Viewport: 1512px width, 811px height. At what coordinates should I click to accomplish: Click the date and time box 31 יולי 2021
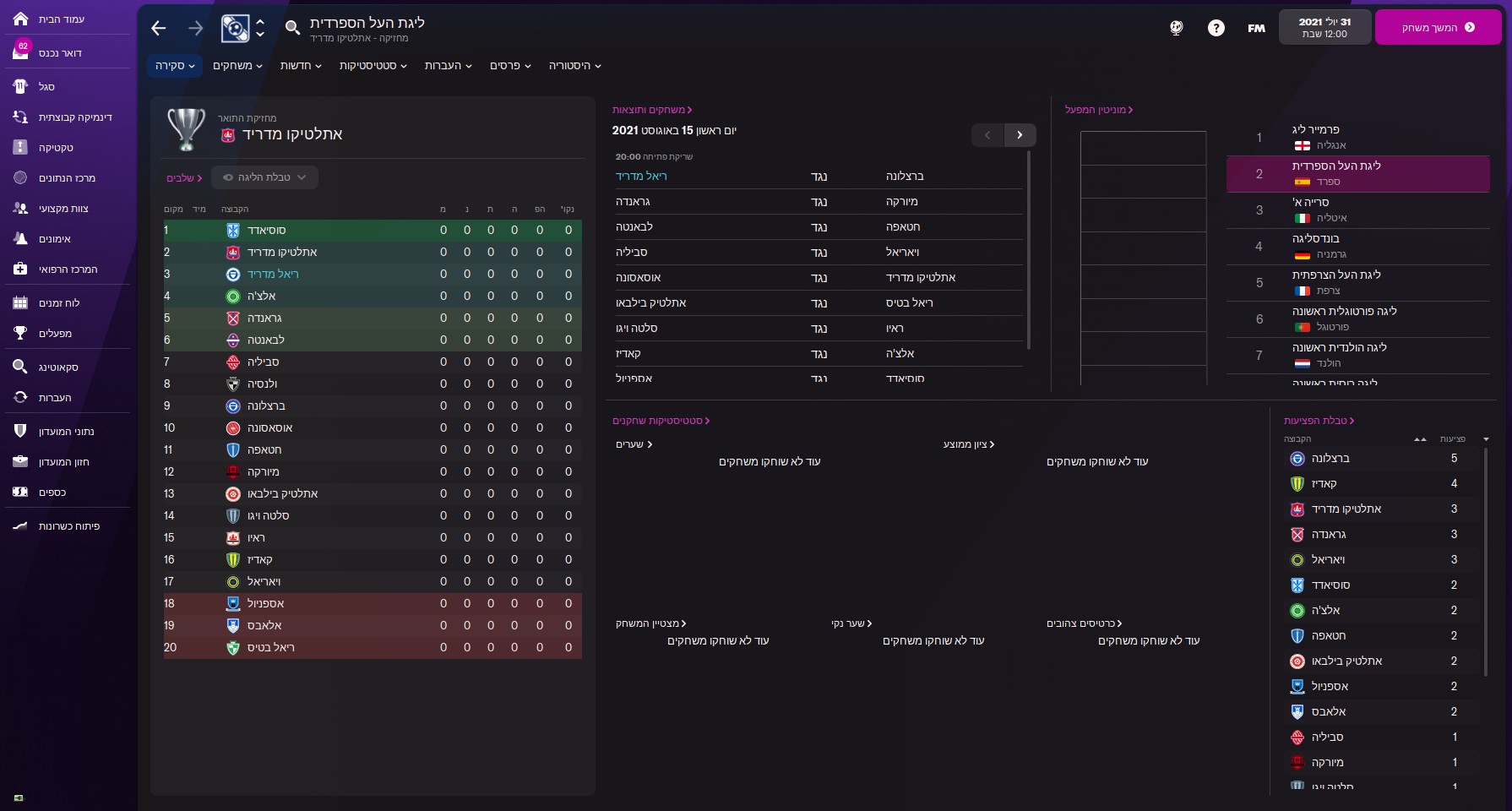[1324, 28]
